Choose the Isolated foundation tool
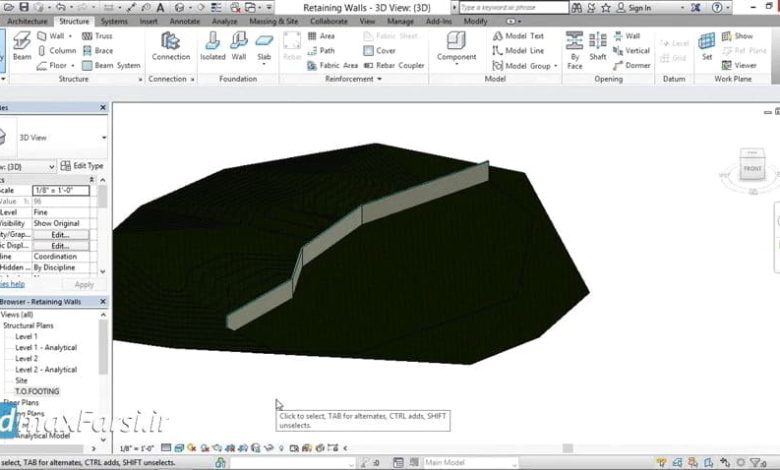The image size is (780, 470). [213, 46]
